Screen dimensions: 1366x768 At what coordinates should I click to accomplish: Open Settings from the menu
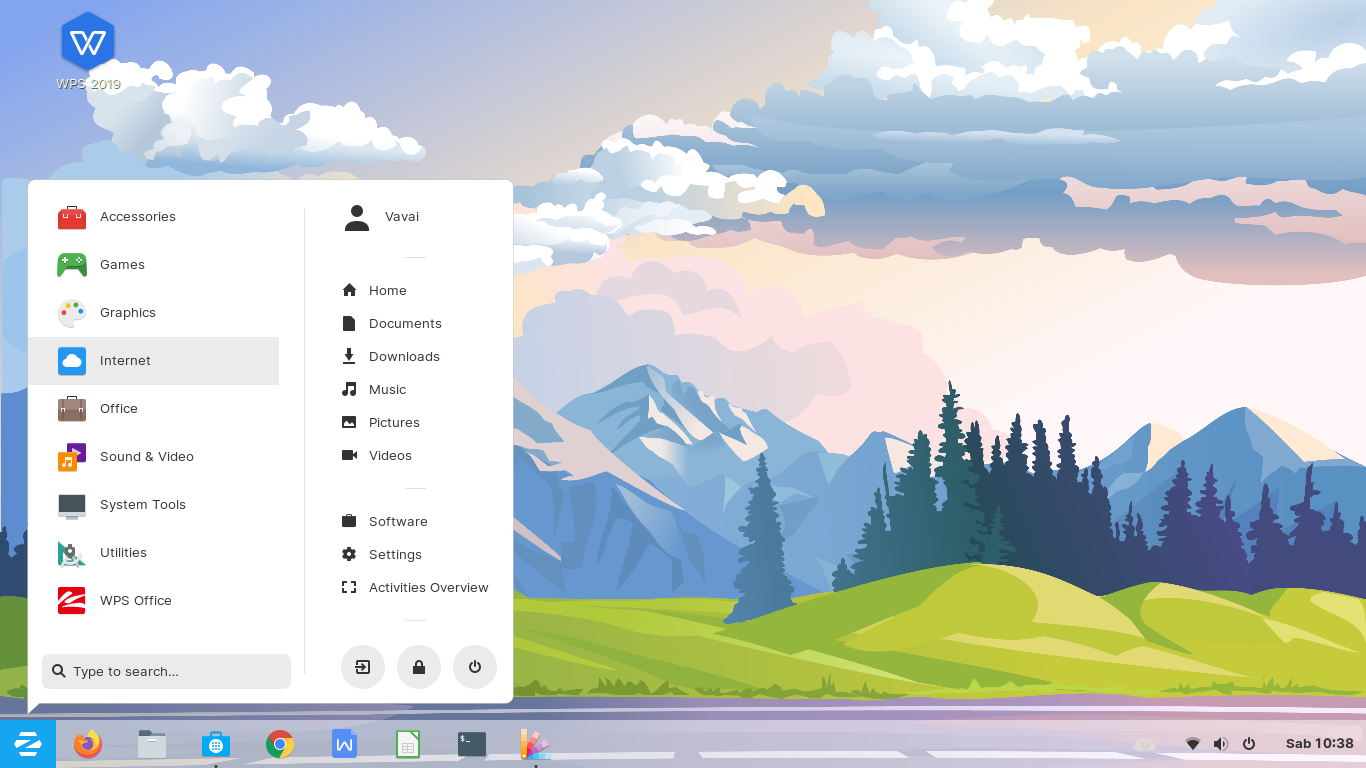click(395, 554)
